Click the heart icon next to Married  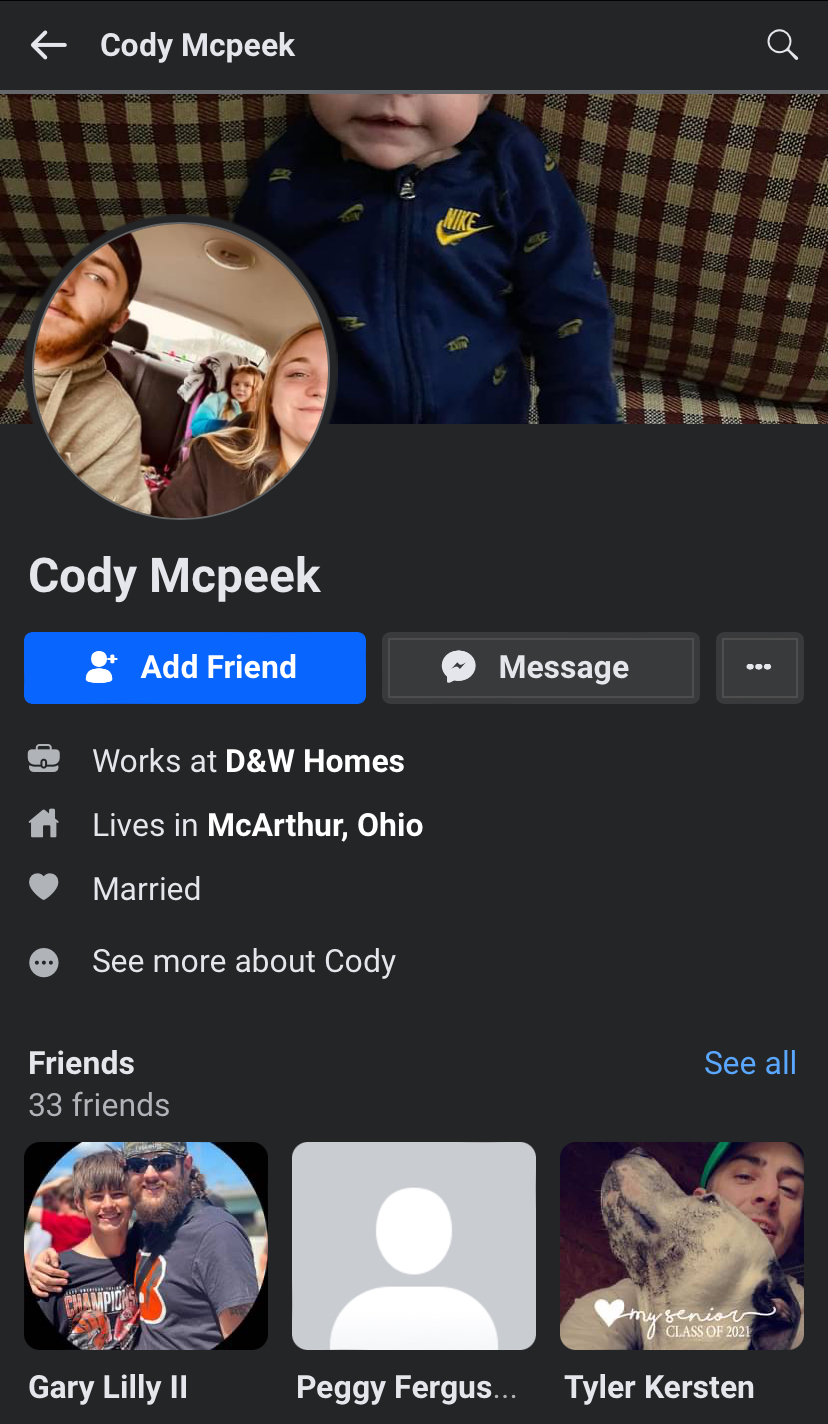tap(44, 887)
